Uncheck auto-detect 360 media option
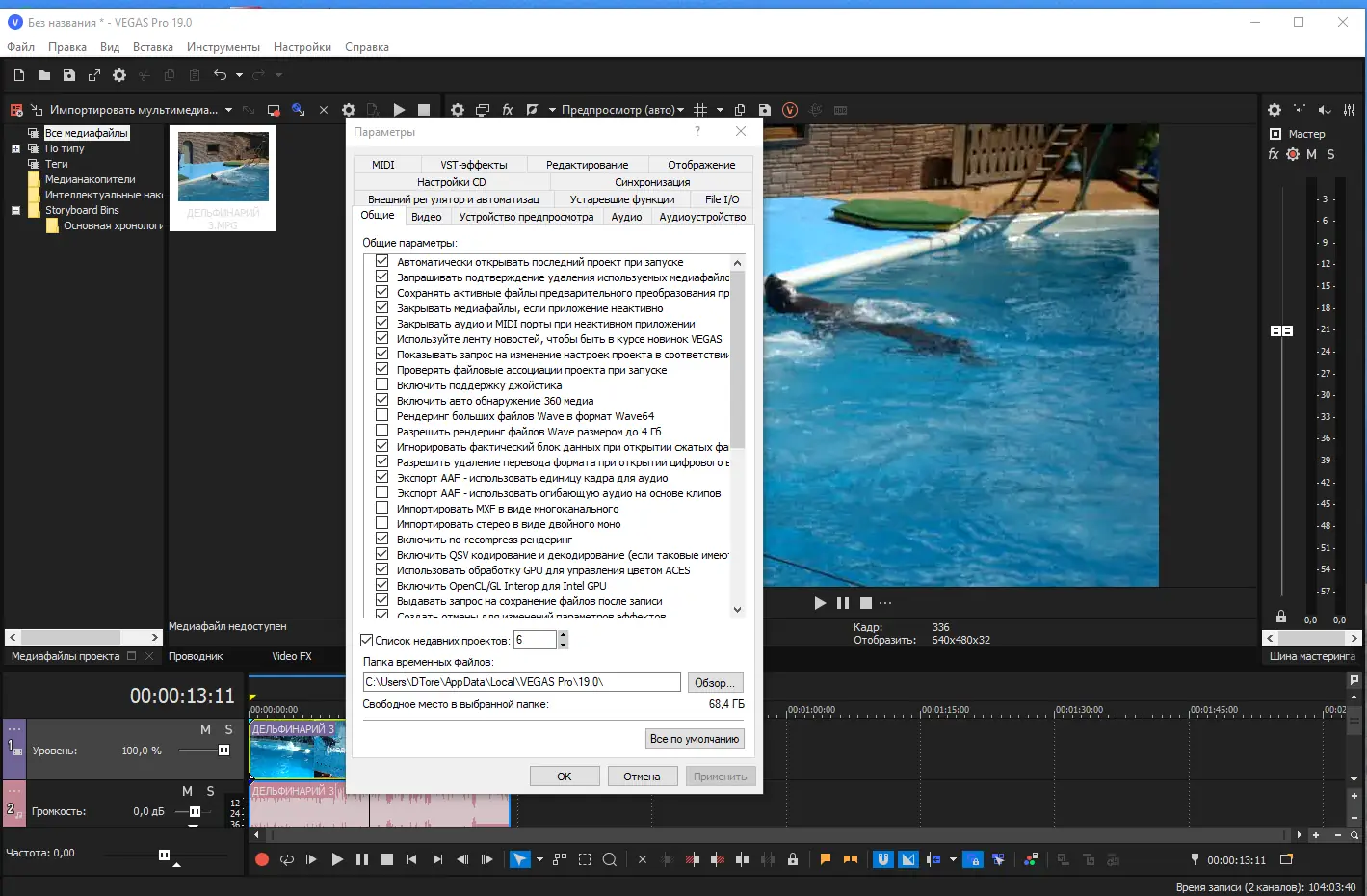The height and width of the screenshot is (896, 1367). coord(381,400)
